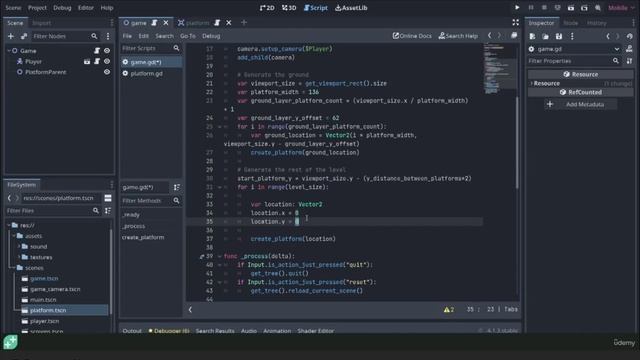Open Scene dock extra options menu

click(x=108, y=36)
